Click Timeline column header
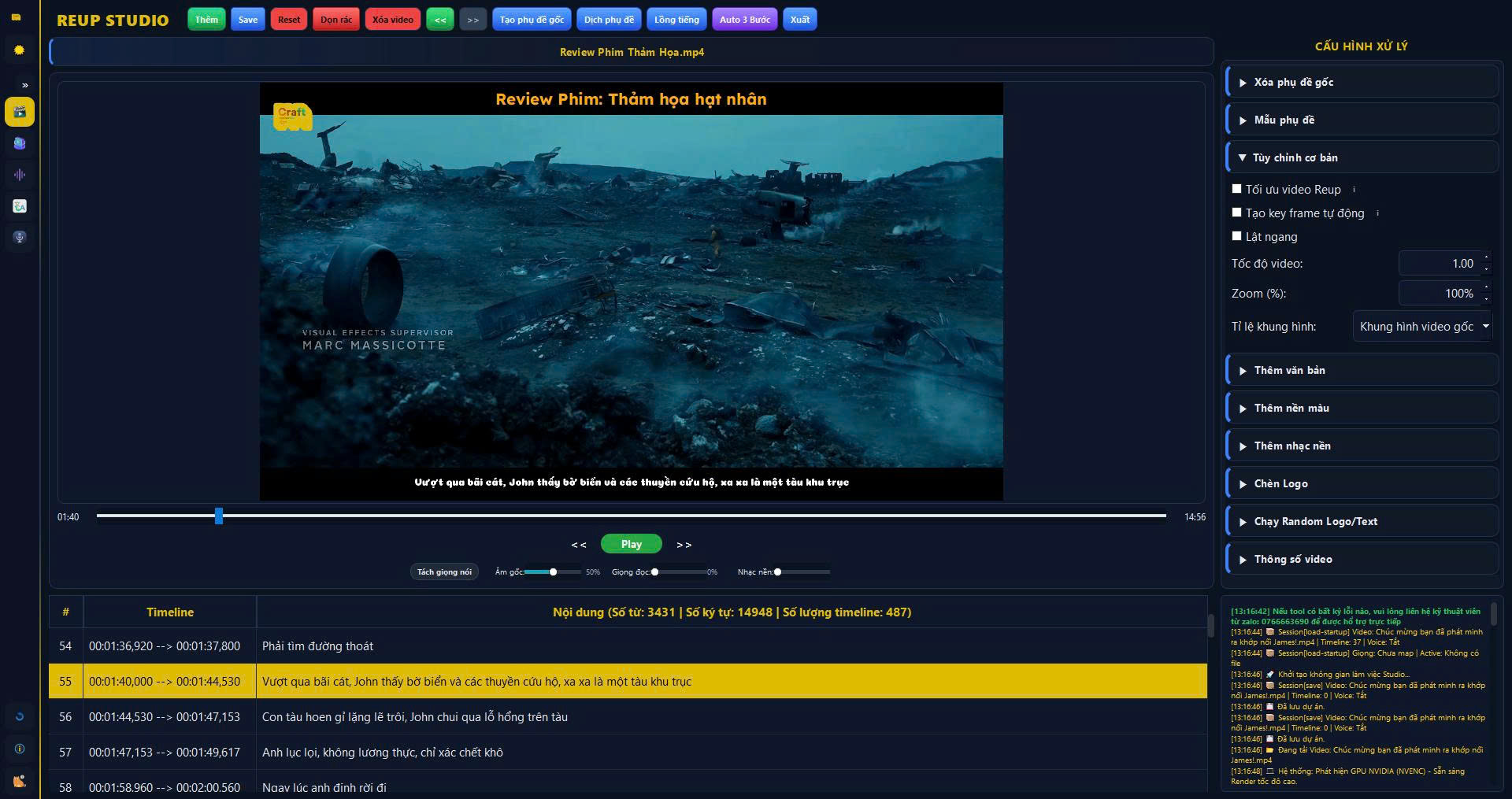The height and width of the screenshot is (799, 1512). pos(170,612)
